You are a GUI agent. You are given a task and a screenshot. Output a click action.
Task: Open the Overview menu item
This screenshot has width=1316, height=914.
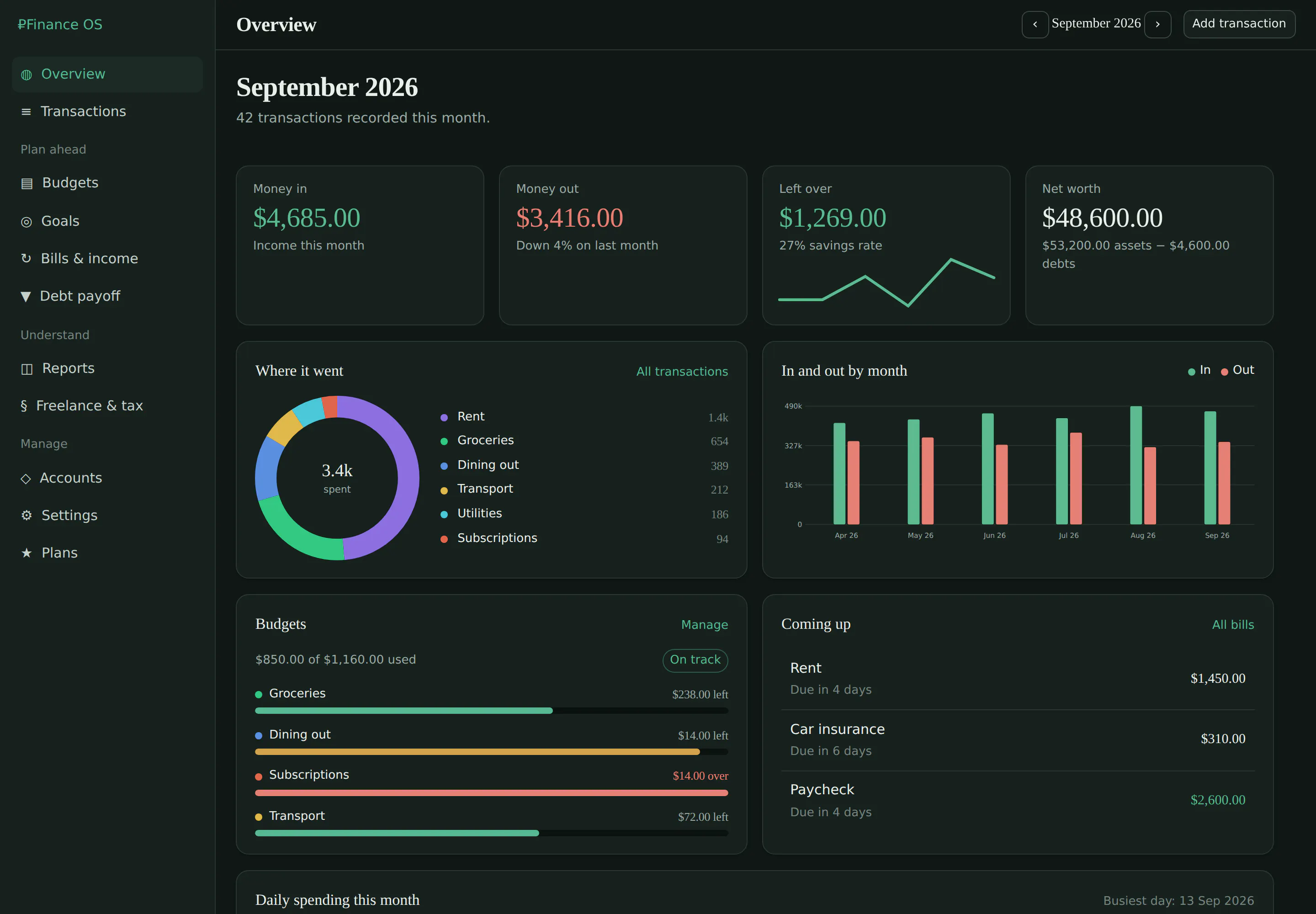[107, 74]
